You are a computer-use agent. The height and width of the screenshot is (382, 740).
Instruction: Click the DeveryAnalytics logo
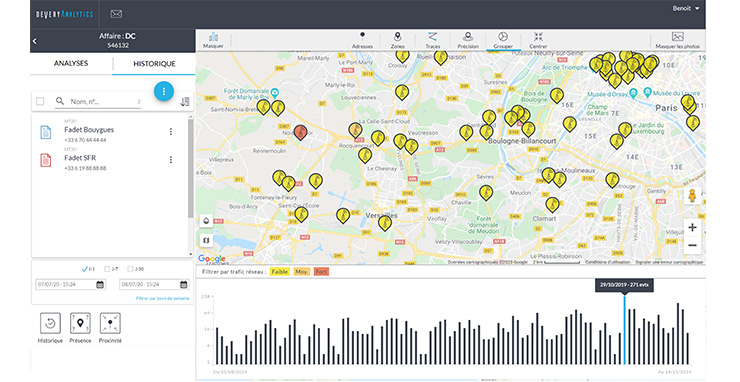tap(65, 14)
